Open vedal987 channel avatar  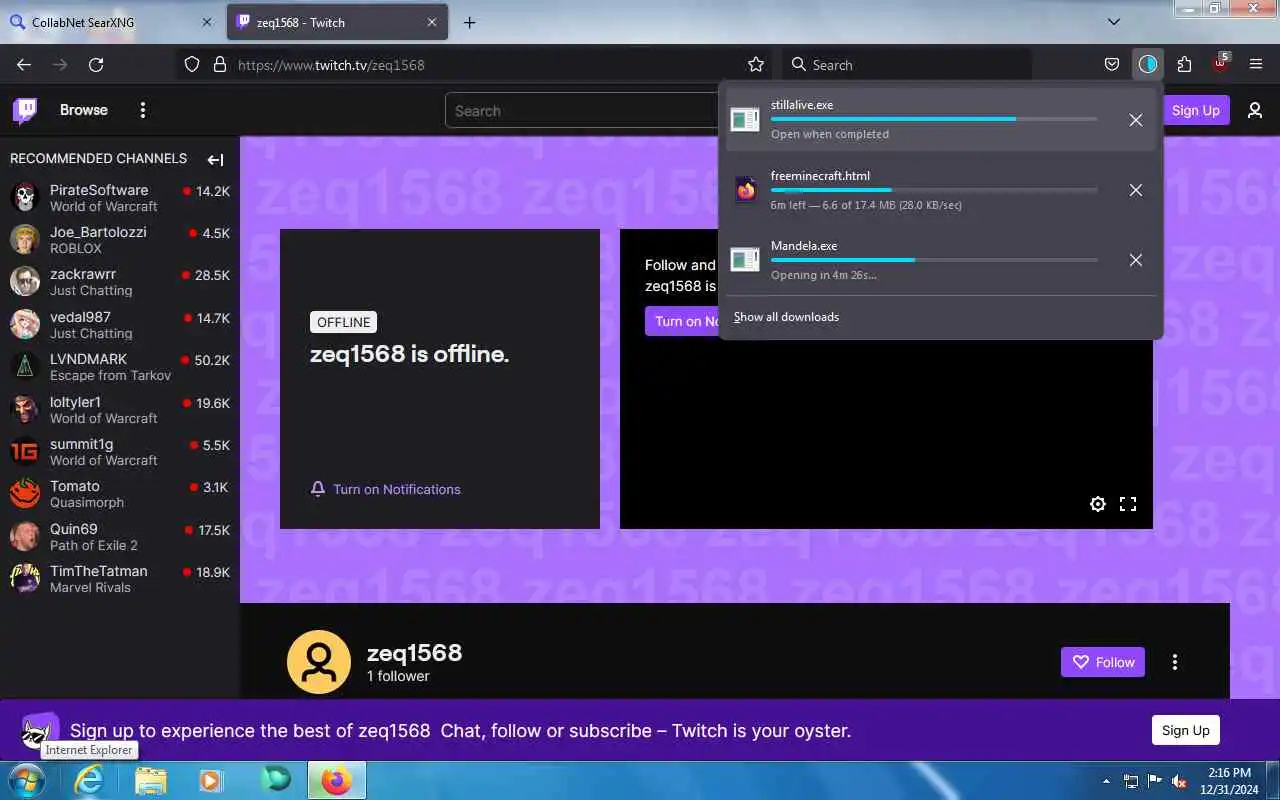[25, 324]
